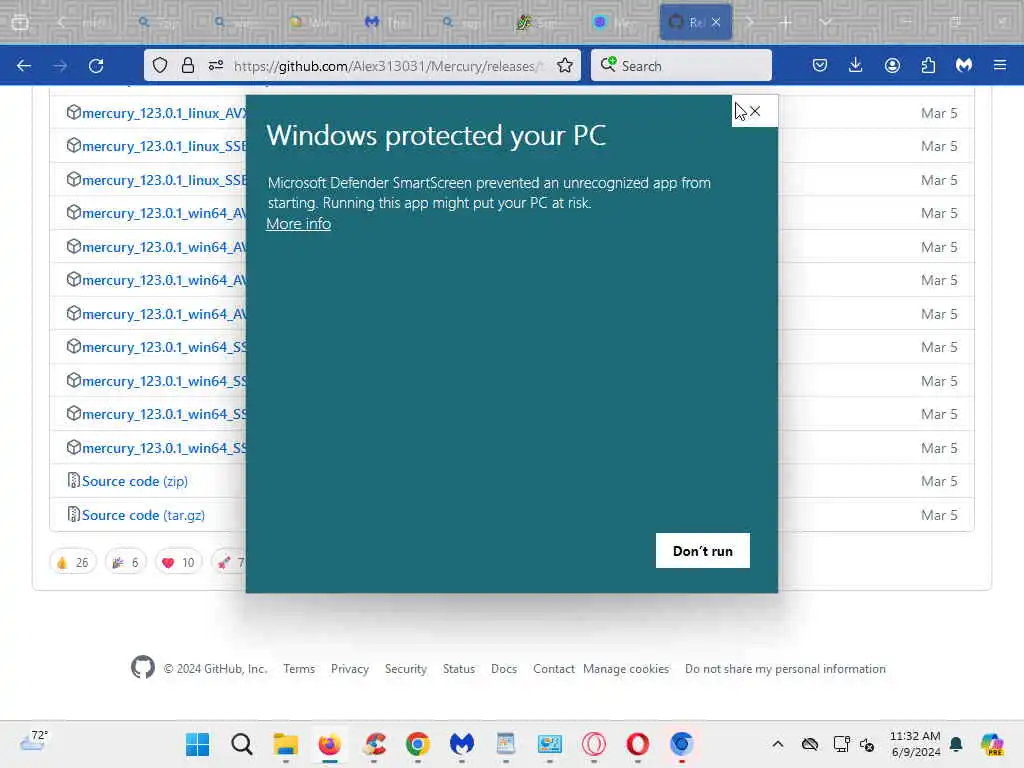Open Opera GX from the taskbar
Viewport: 1024px width, 768px height.
pos(594,744)
